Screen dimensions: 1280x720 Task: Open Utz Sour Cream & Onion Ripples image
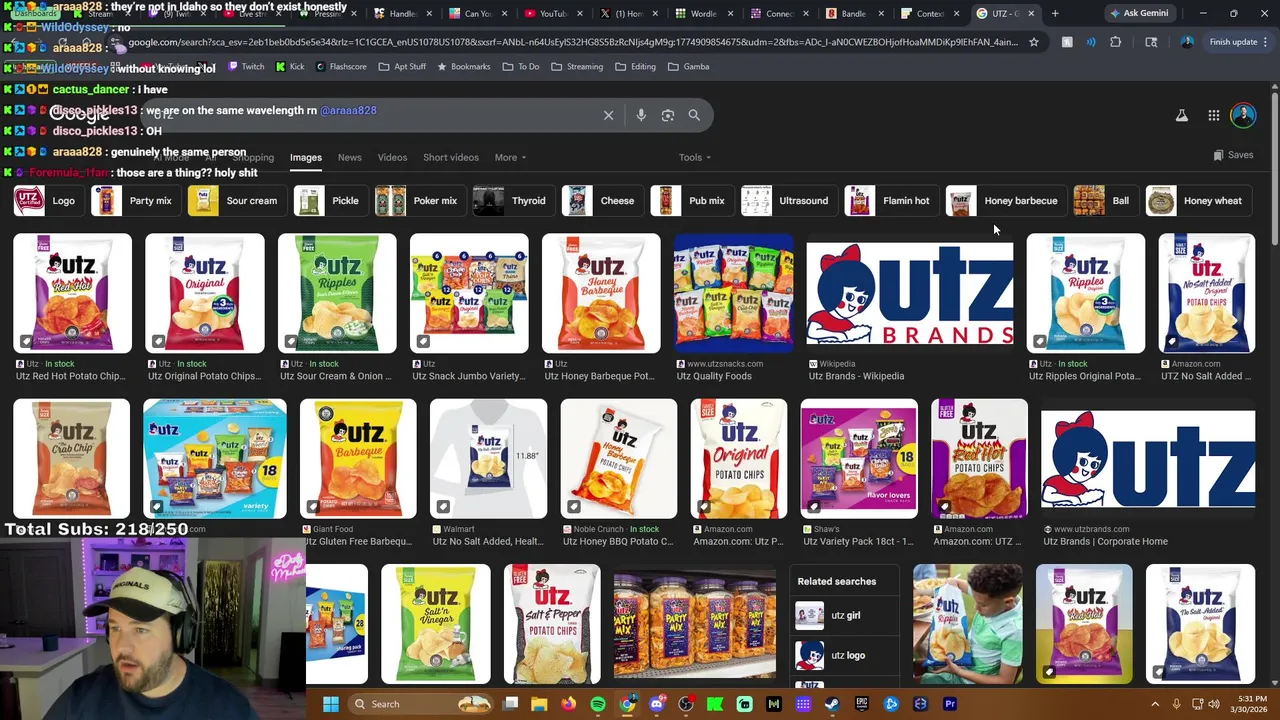(337, 293)
